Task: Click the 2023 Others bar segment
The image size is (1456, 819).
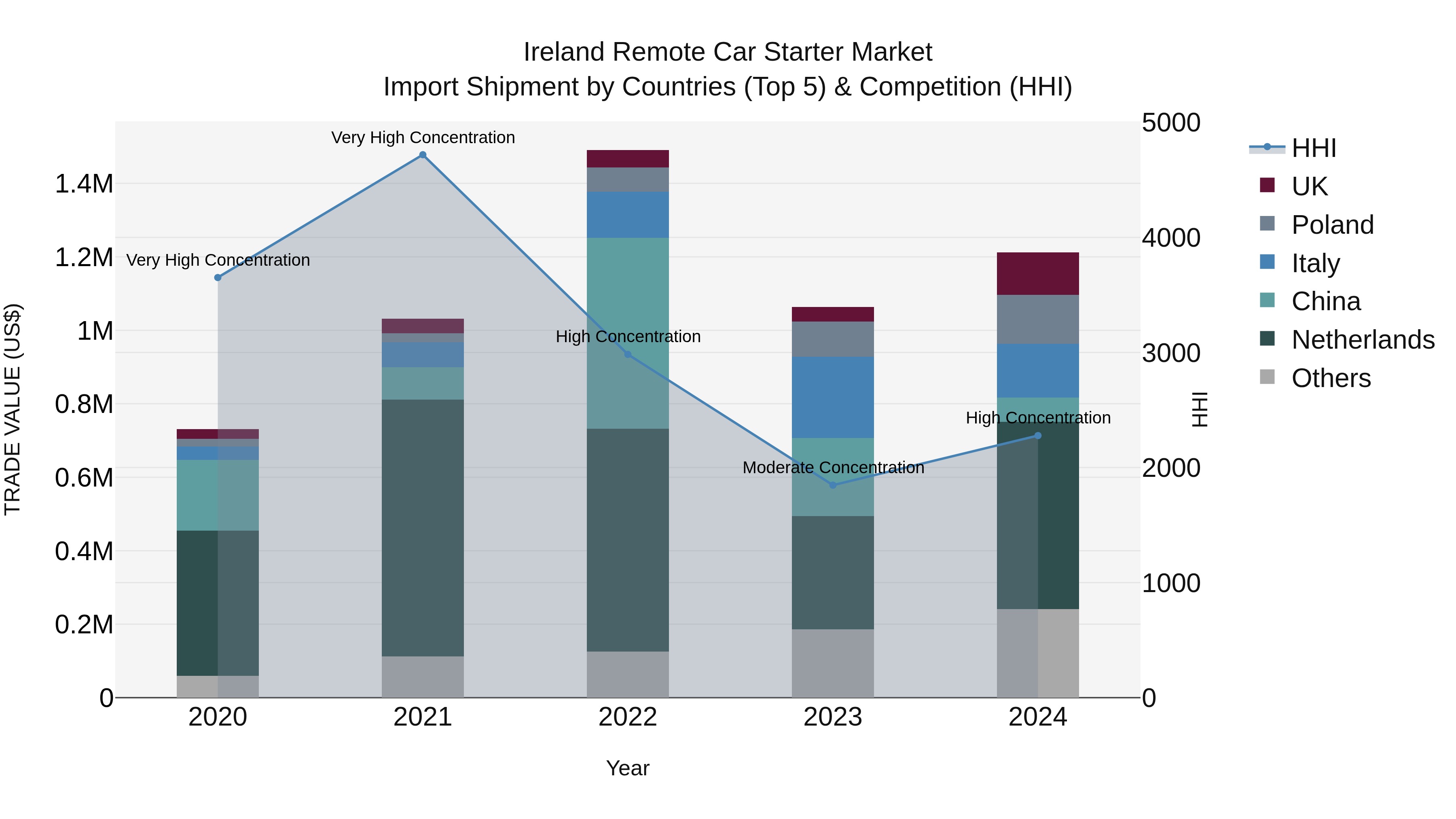Action: pos(833,664)
